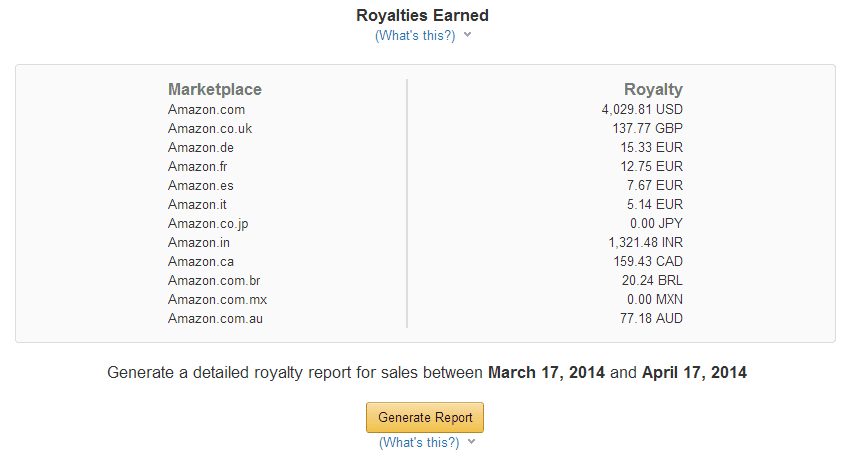This screenshot has width=851, height=462.
Task: Expand the chevron beside the Royalties Earned help link
Action: click(467, 35)
